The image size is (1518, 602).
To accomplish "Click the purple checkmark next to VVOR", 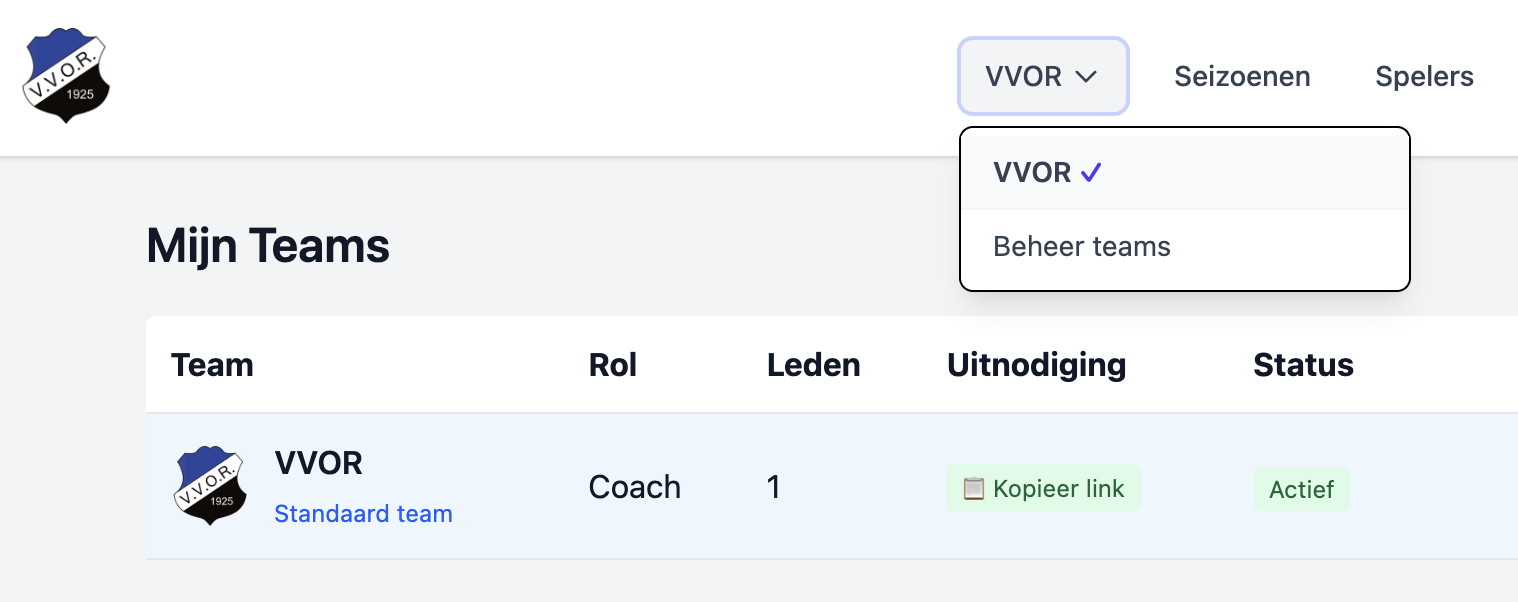I will [1091, 171].
